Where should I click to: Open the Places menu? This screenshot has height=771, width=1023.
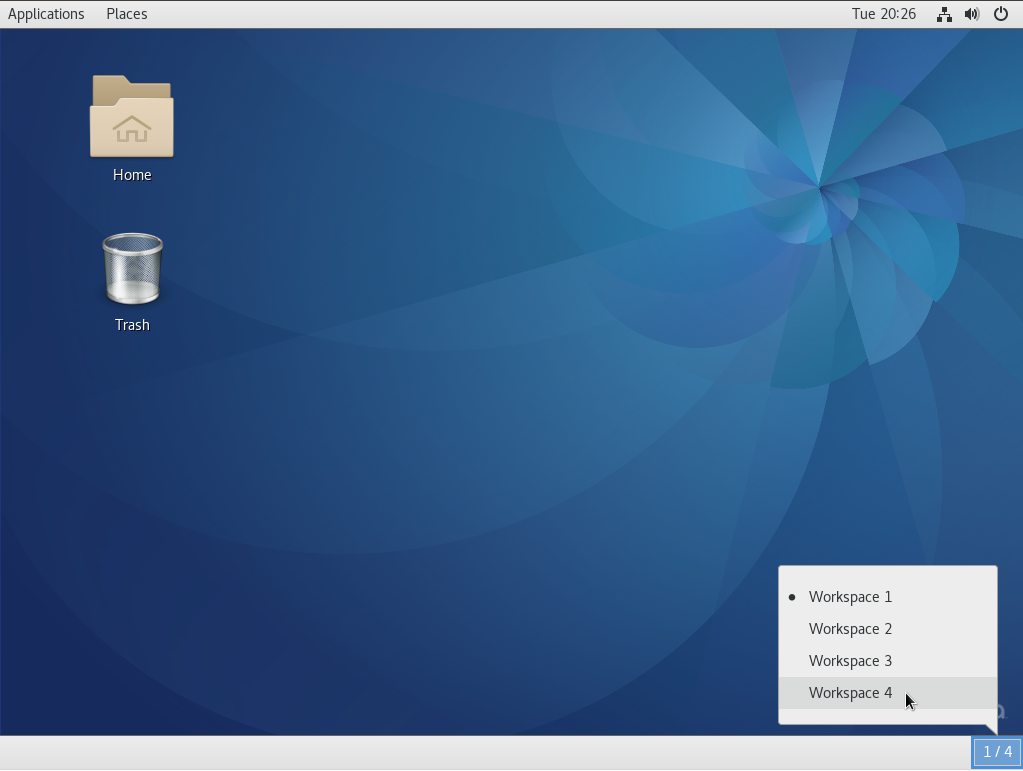point(126,13)
